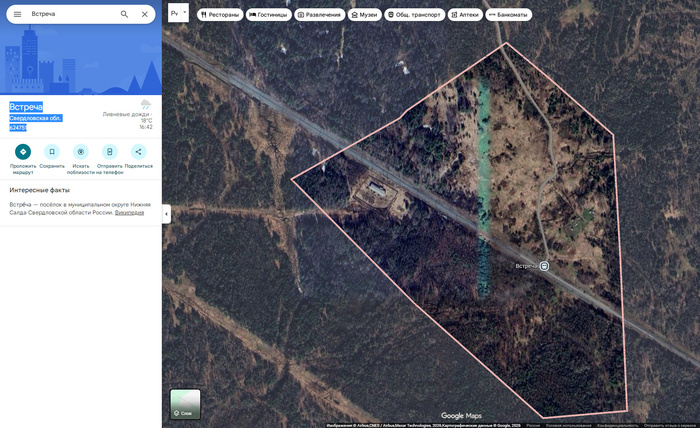
Task: Toggle the Общ. транспорт filter chip
Action: click(x=414, y=15)
